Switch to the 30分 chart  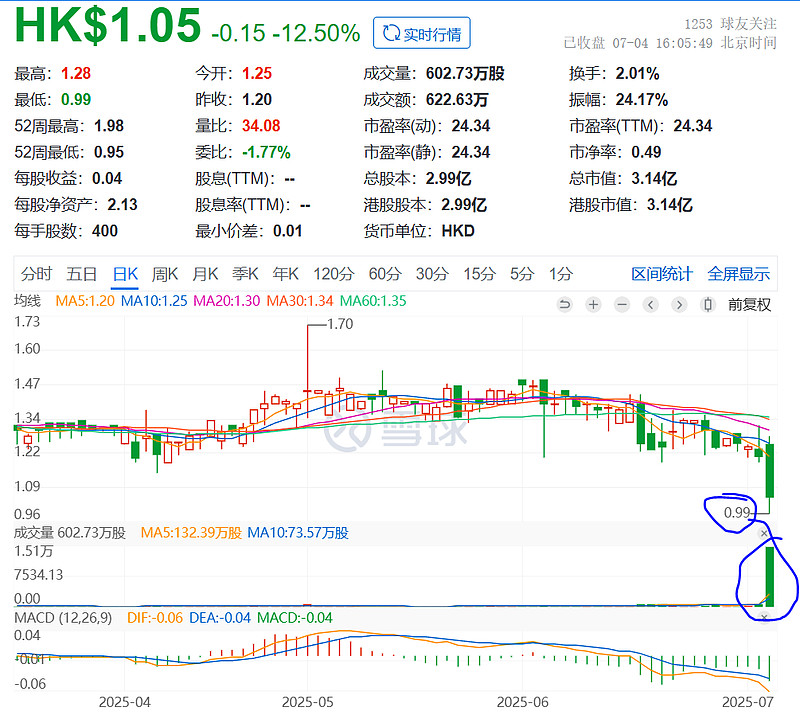click(x=432, y=274)
